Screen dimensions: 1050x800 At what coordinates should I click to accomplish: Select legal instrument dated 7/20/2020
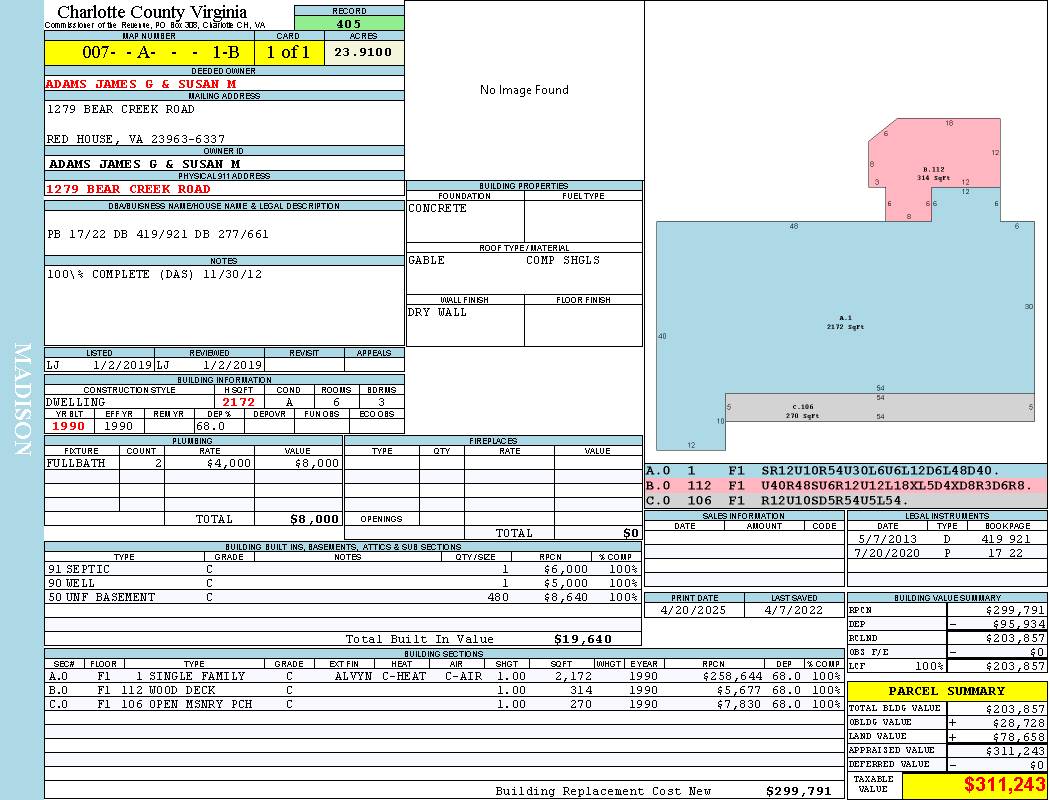(947, 553)
